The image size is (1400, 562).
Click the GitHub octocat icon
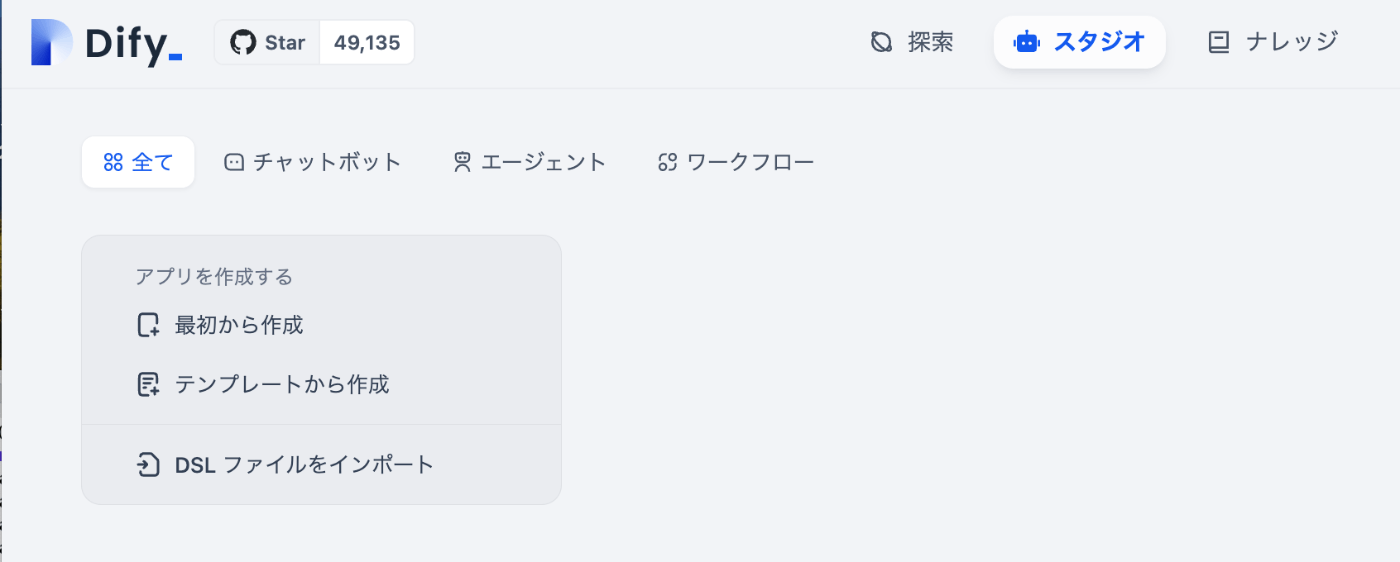tap(242, 43)
